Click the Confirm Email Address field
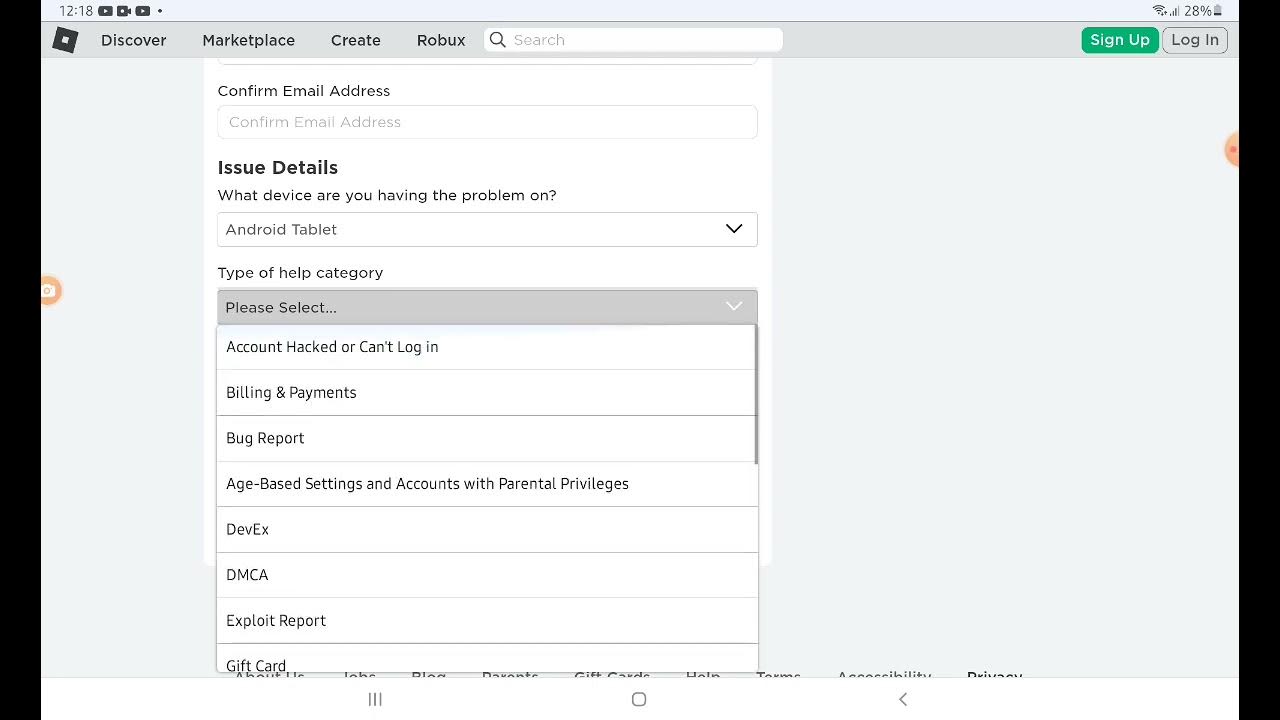This screenshot has height=720, width=1280. click(487, 122)
